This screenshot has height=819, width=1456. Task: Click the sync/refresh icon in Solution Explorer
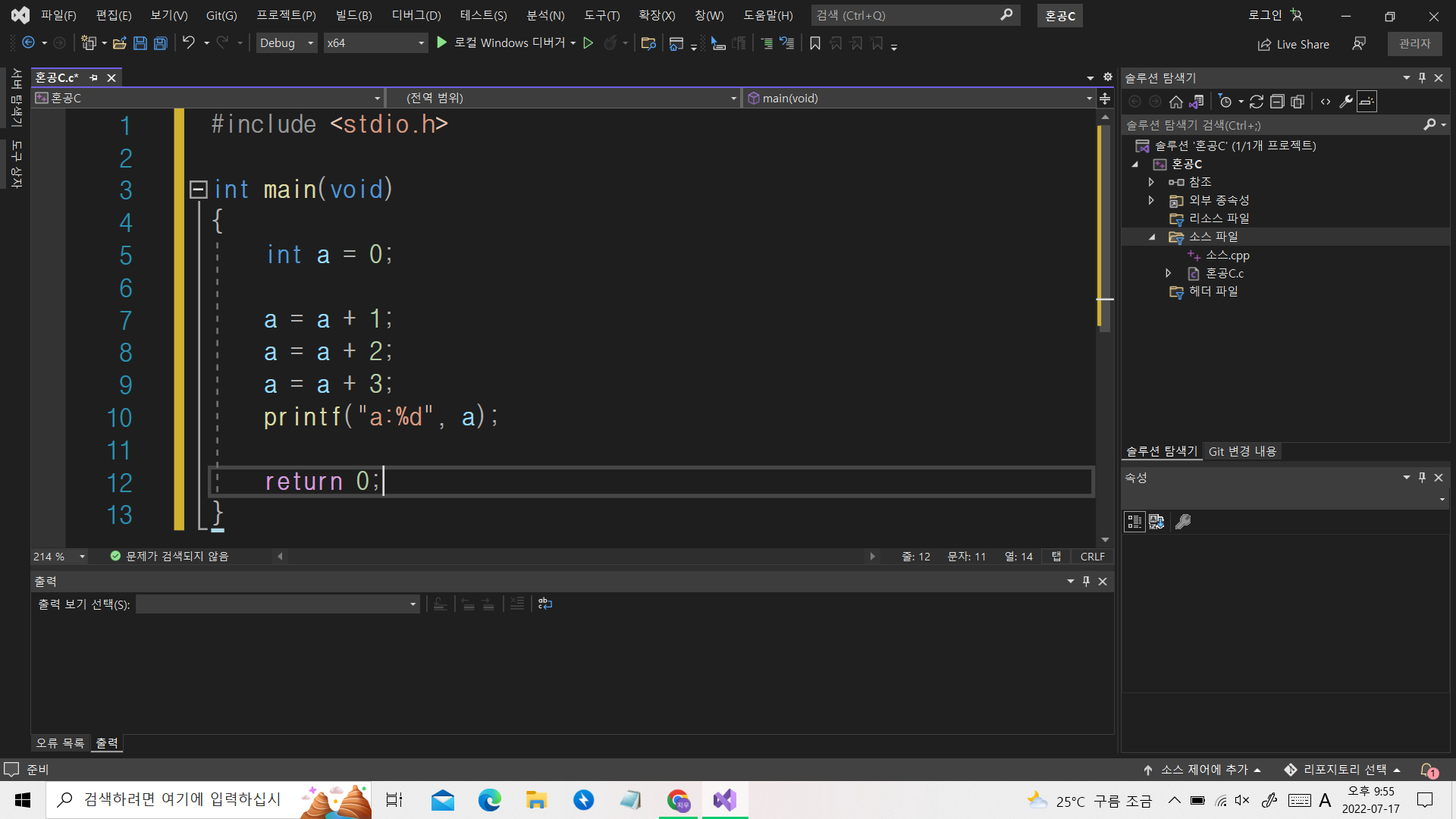[1257, 102]
